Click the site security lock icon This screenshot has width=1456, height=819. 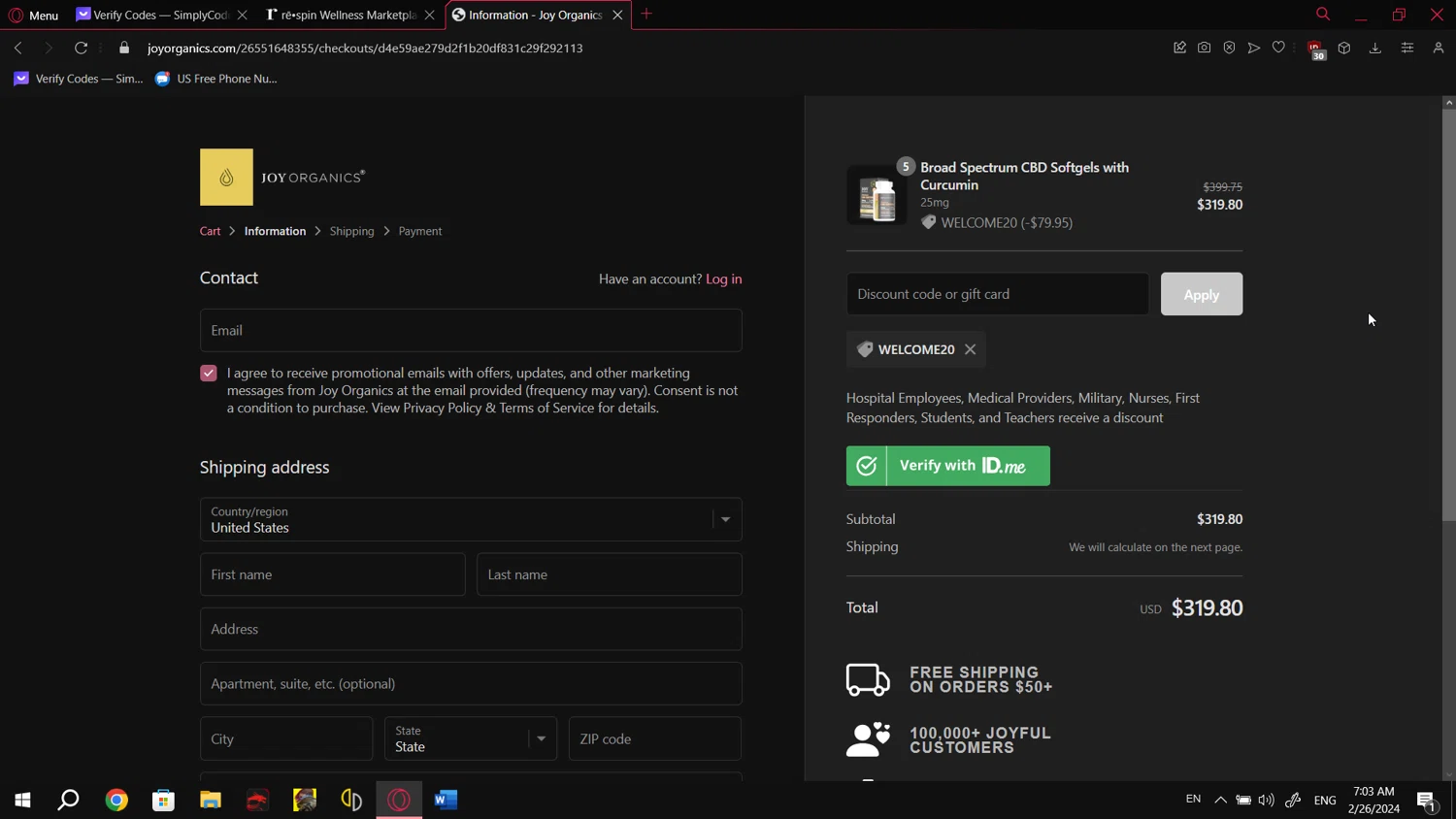pos(124,48)
